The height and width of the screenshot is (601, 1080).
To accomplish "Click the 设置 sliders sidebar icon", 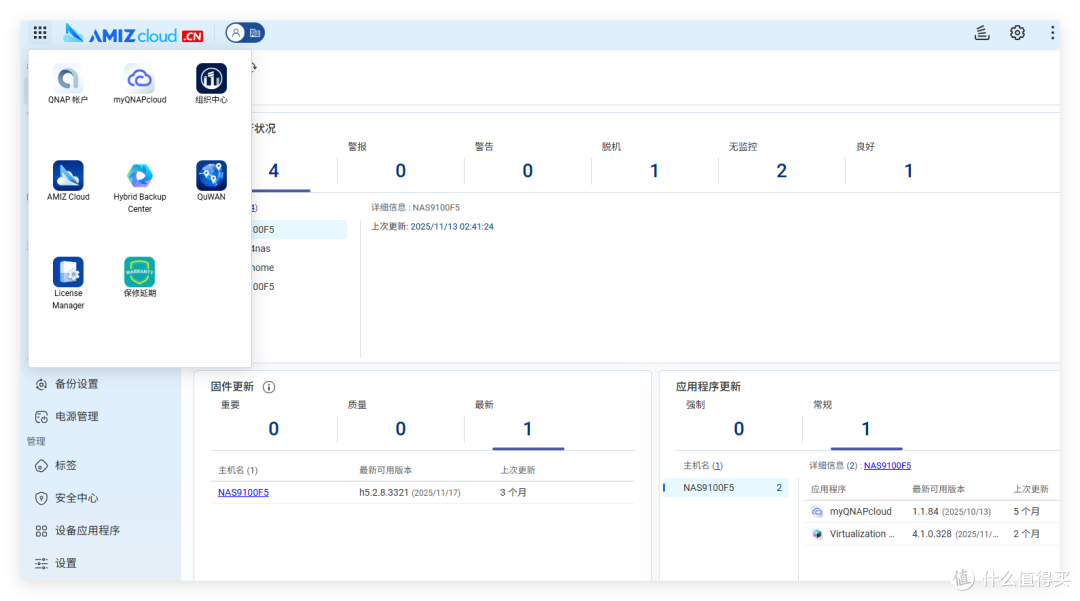I will point(41,563).
